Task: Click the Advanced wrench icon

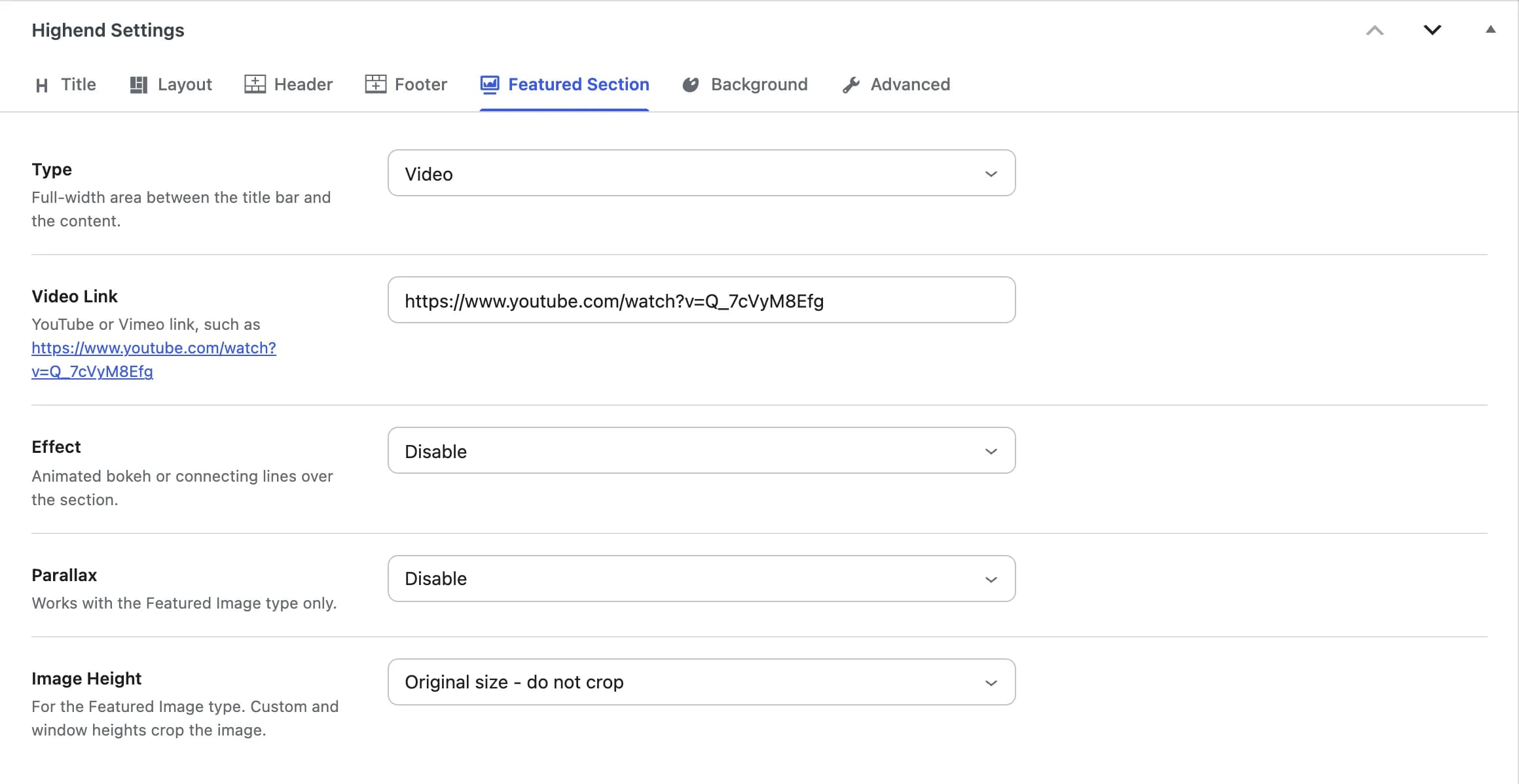Action: click(x=851, y=85)
